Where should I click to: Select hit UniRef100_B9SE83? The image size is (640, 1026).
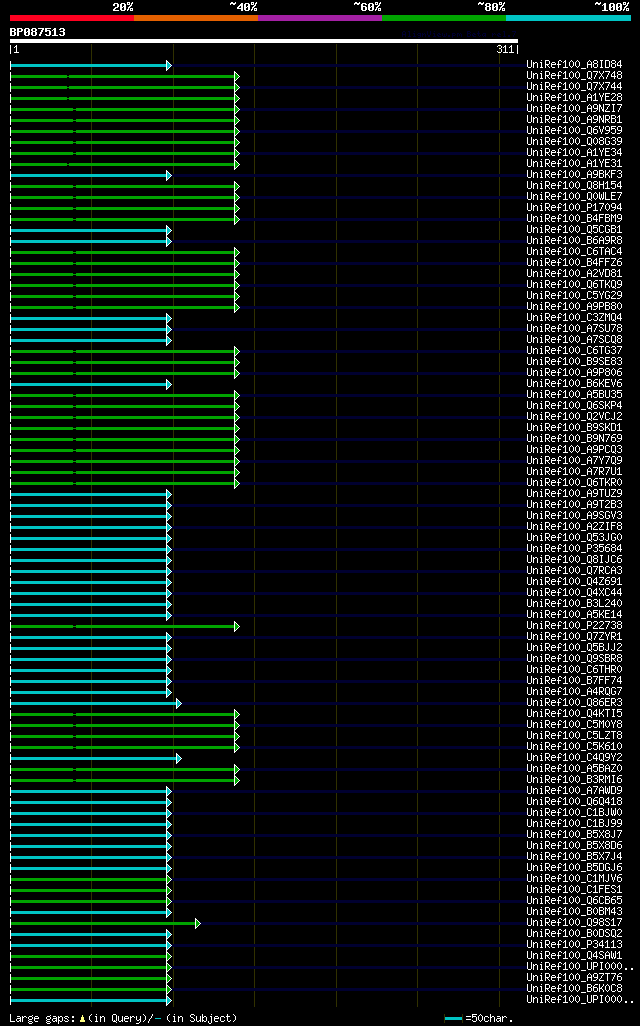click(574, 362)
